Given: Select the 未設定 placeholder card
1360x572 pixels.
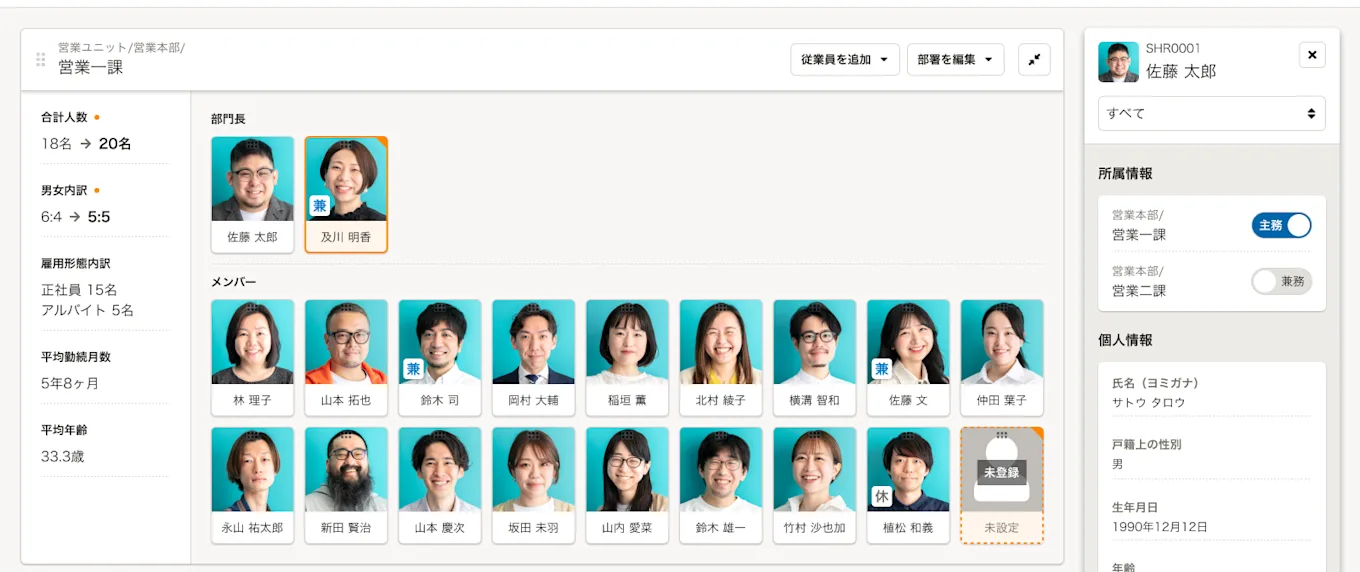Looking at the screenshot, I should (x=1002, y=485).
